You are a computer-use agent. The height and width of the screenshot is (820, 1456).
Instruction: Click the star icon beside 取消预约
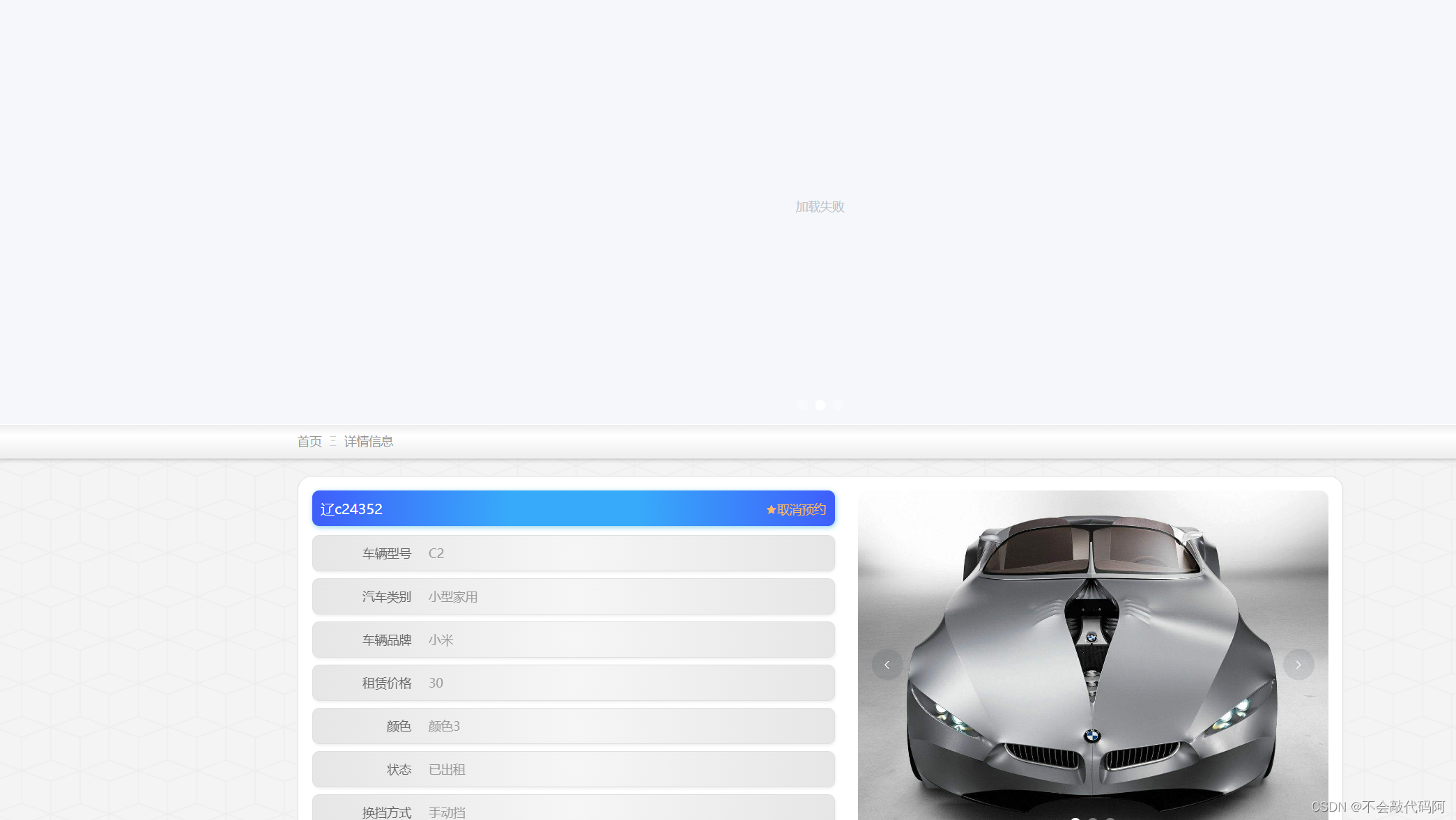[x=771, y=510]
